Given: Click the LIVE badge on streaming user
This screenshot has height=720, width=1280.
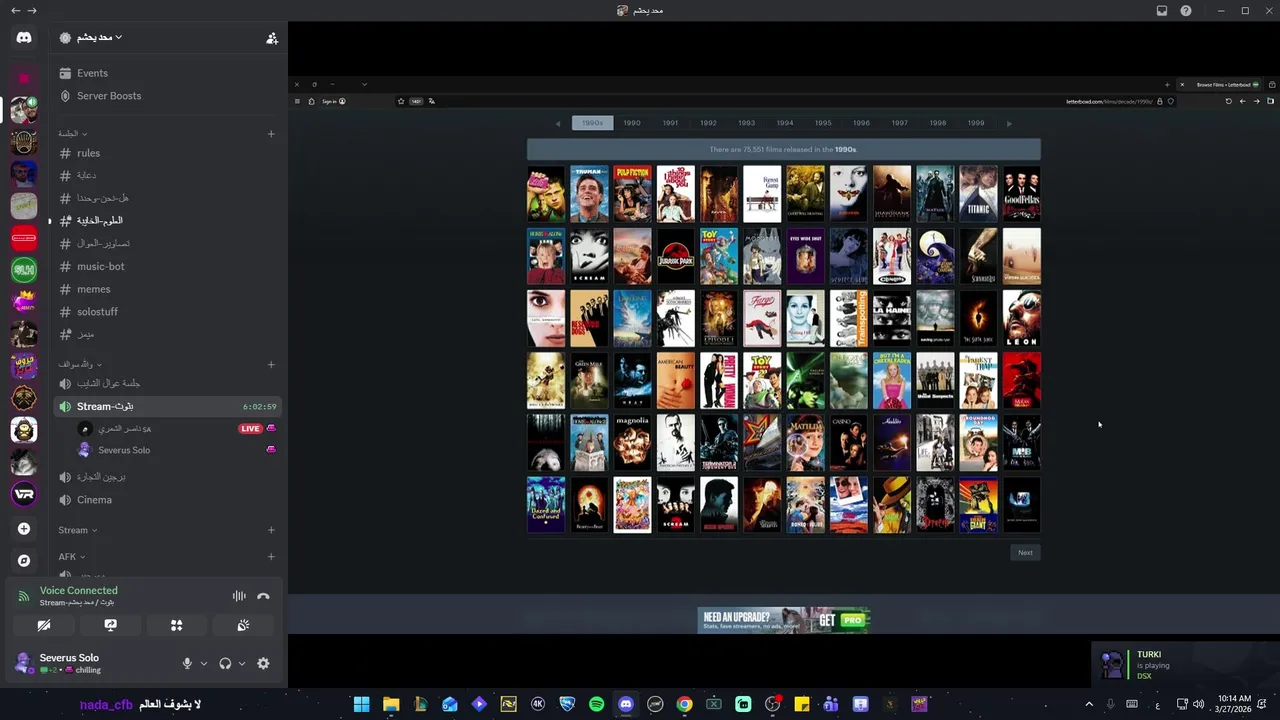Looking at the screenshot, I should tap(250, 429).
